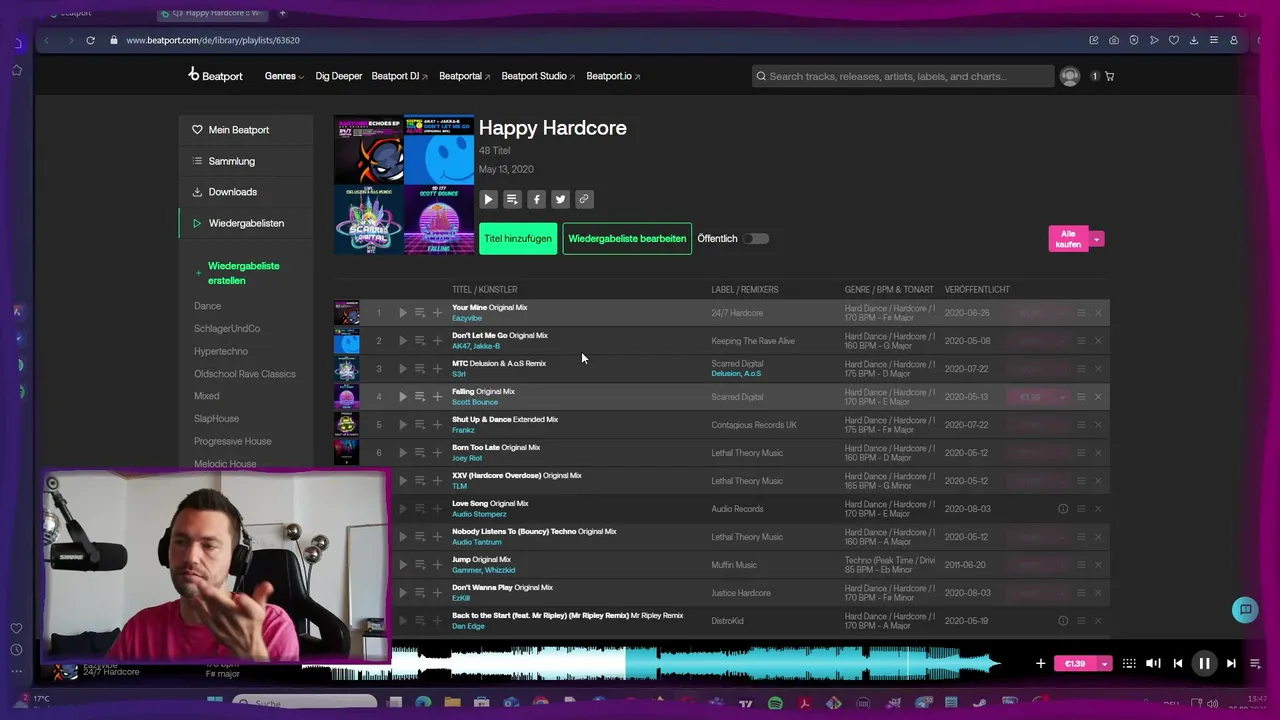Open Beatport.io in the navigation
This screenshot has height=720, width=1280.
click(613, 76)
